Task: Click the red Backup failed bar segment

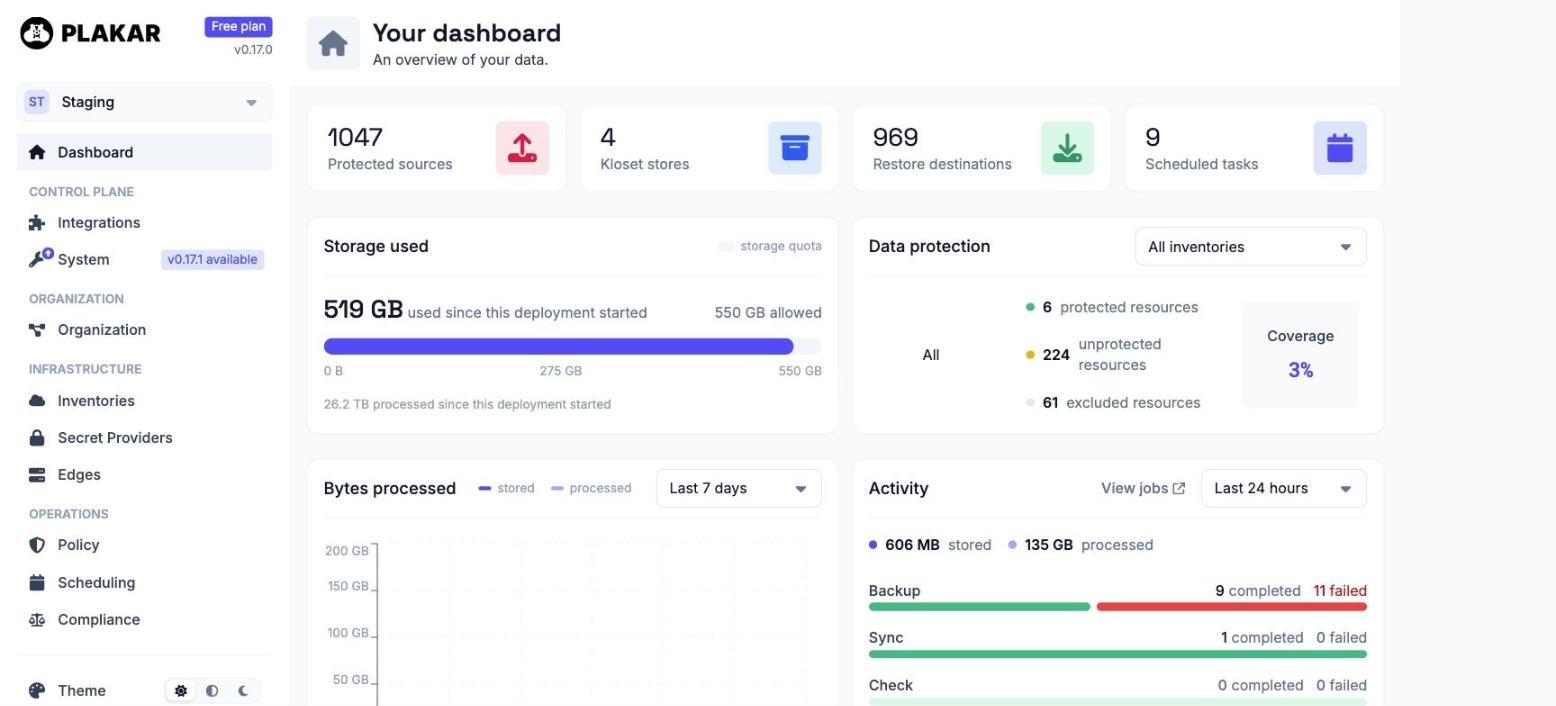Action: [x=1231, y=607]
